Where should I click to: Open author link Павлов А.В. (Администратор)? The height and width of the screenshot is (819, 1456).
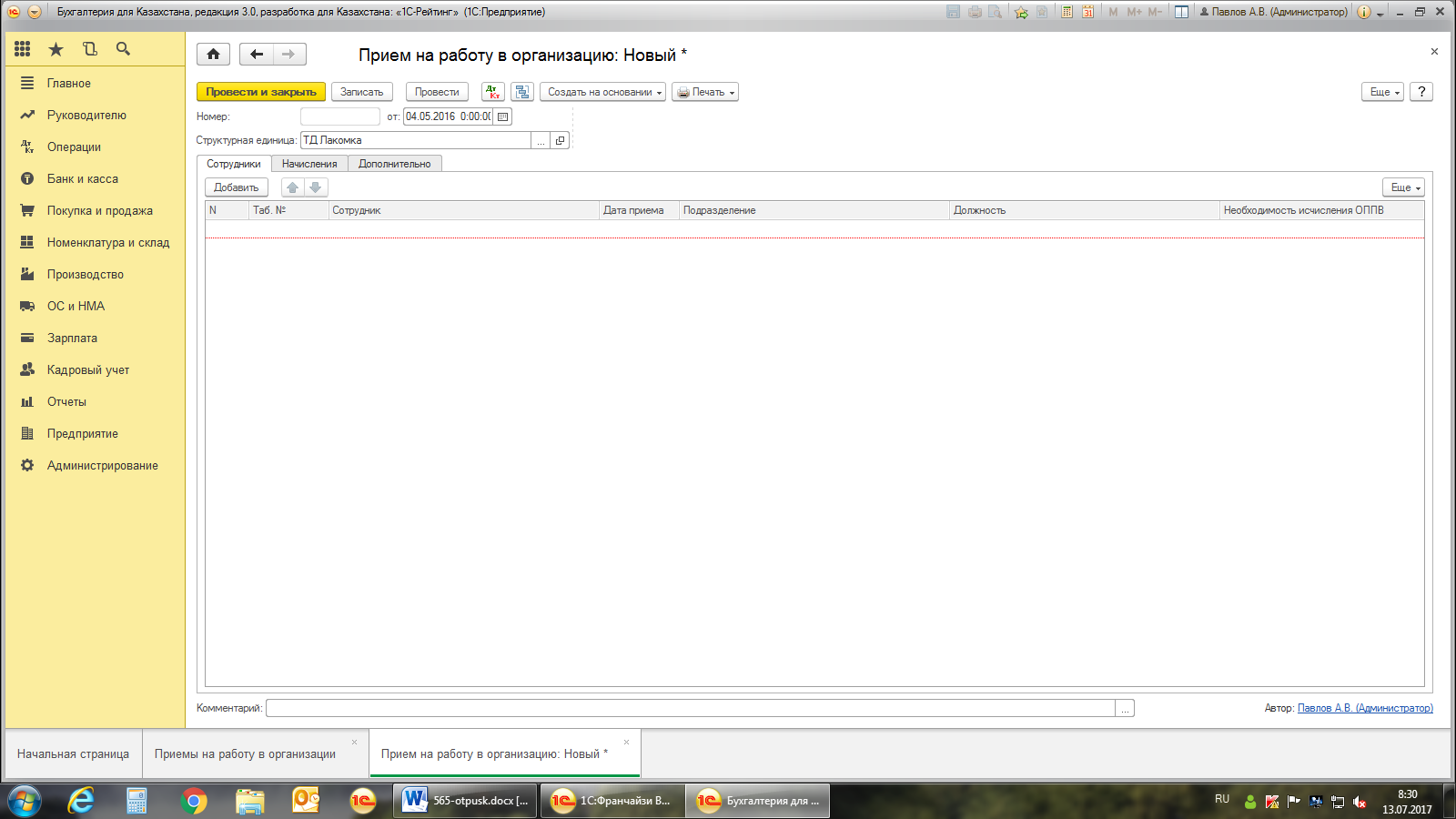click(1365, 708)
